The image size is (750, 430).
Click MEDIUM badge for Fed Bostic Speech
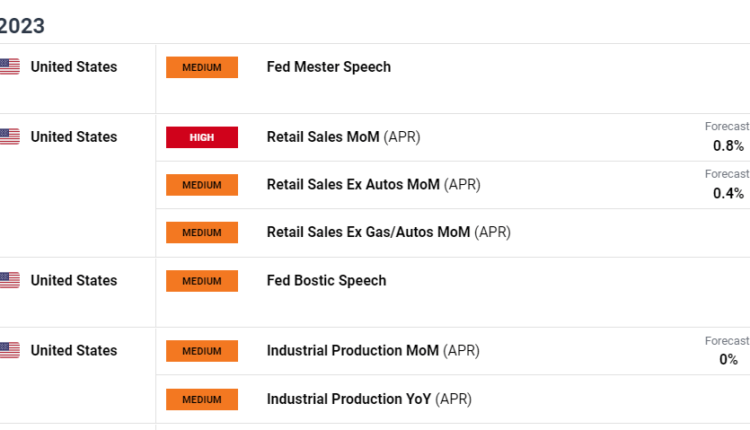202,281
